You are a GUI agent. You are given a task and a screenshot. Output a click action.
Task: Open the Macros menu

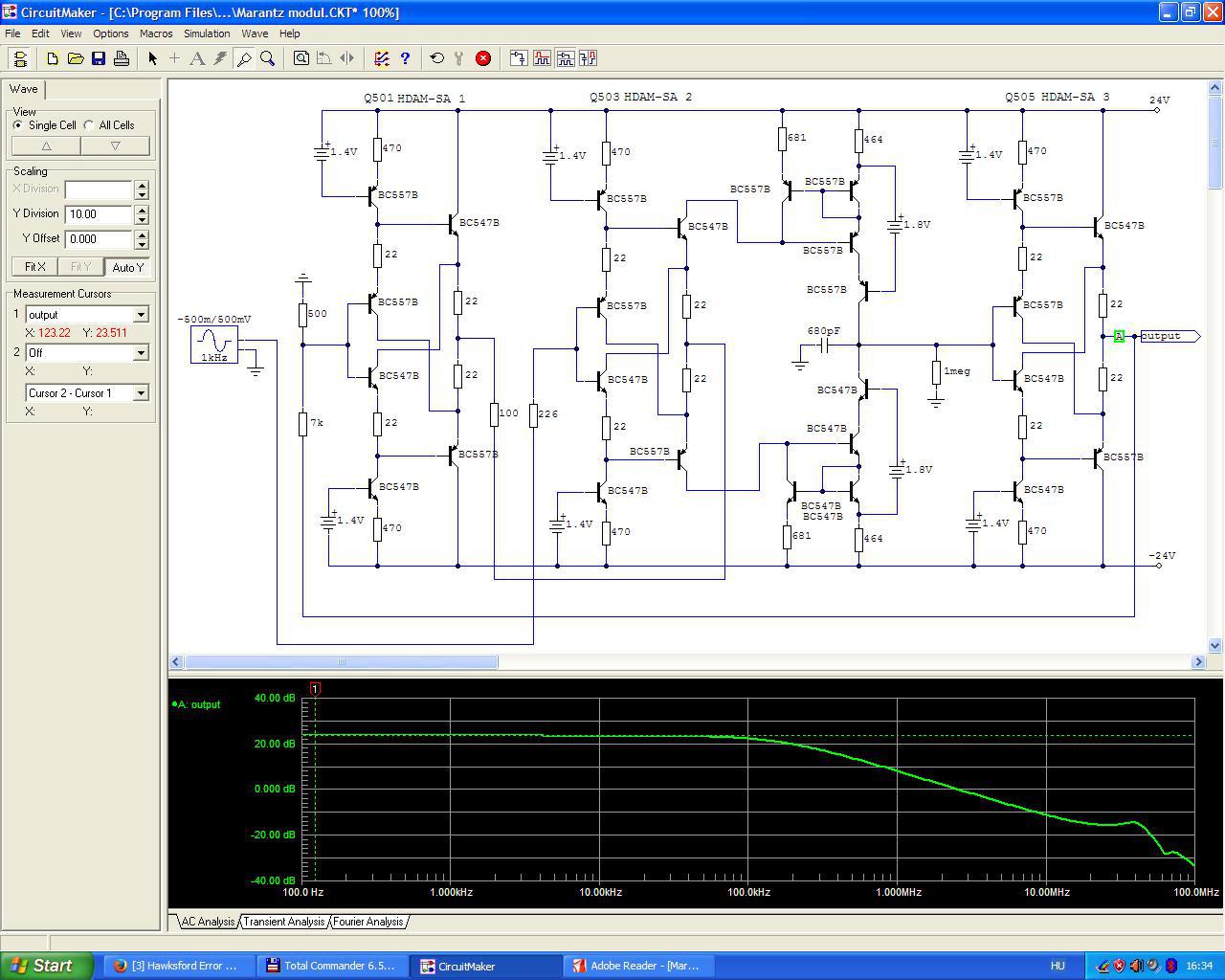point(156,33)
